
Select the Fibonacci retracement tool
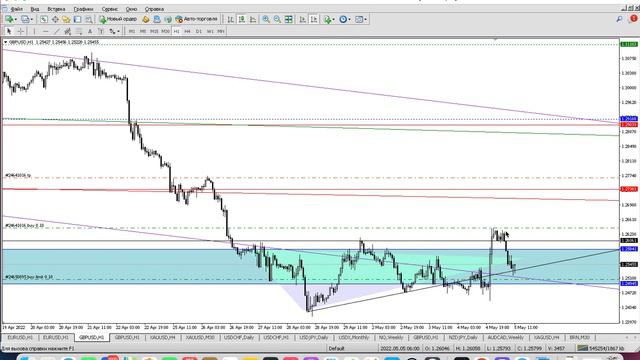pyautogui.click(x=79, y=31)
